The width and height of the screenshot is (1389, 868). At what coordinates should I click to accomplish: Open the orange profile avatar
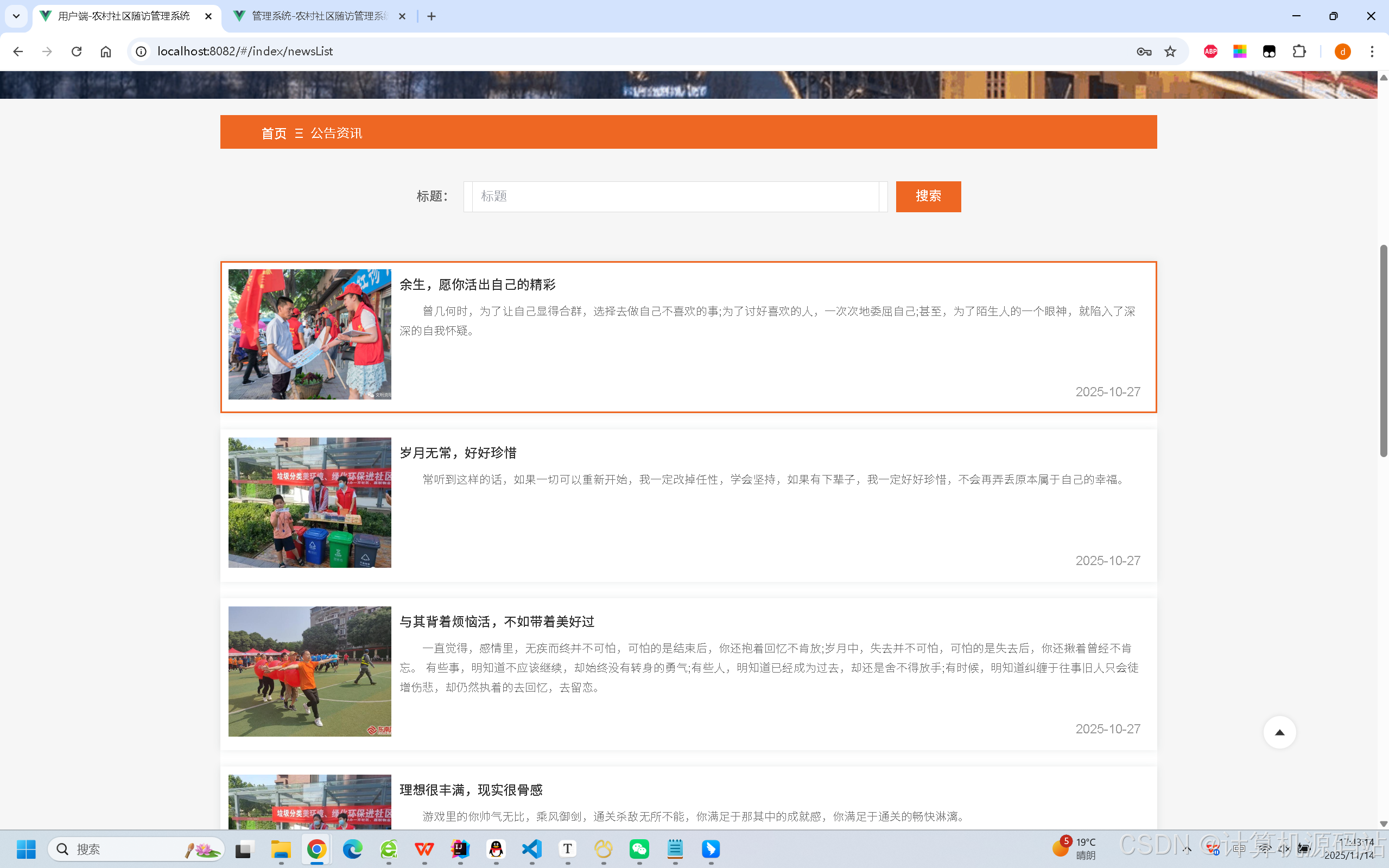[x=1342, y=52]
